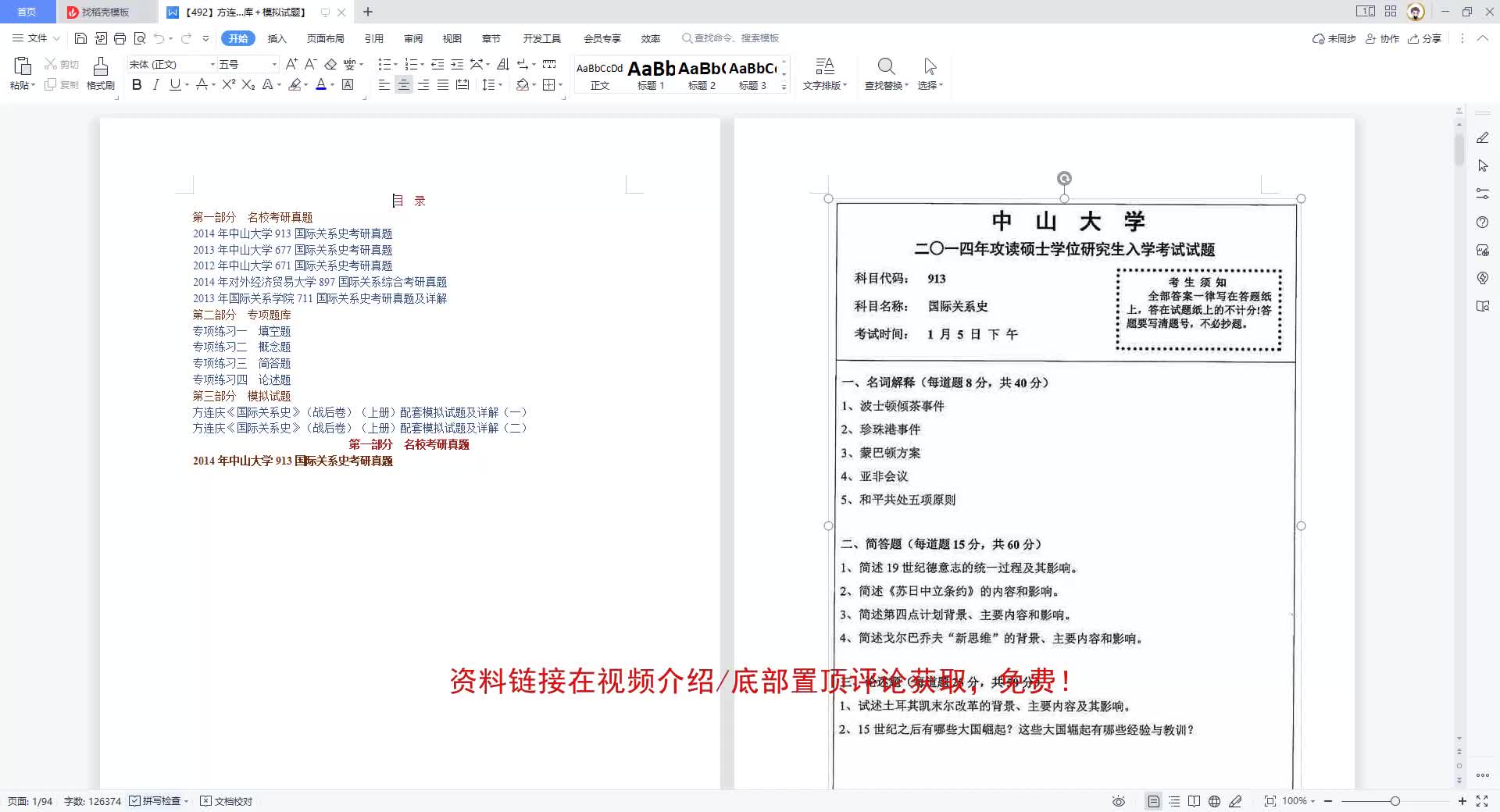Click the Sort (A-Z) icon

click(x=502, y=64)
